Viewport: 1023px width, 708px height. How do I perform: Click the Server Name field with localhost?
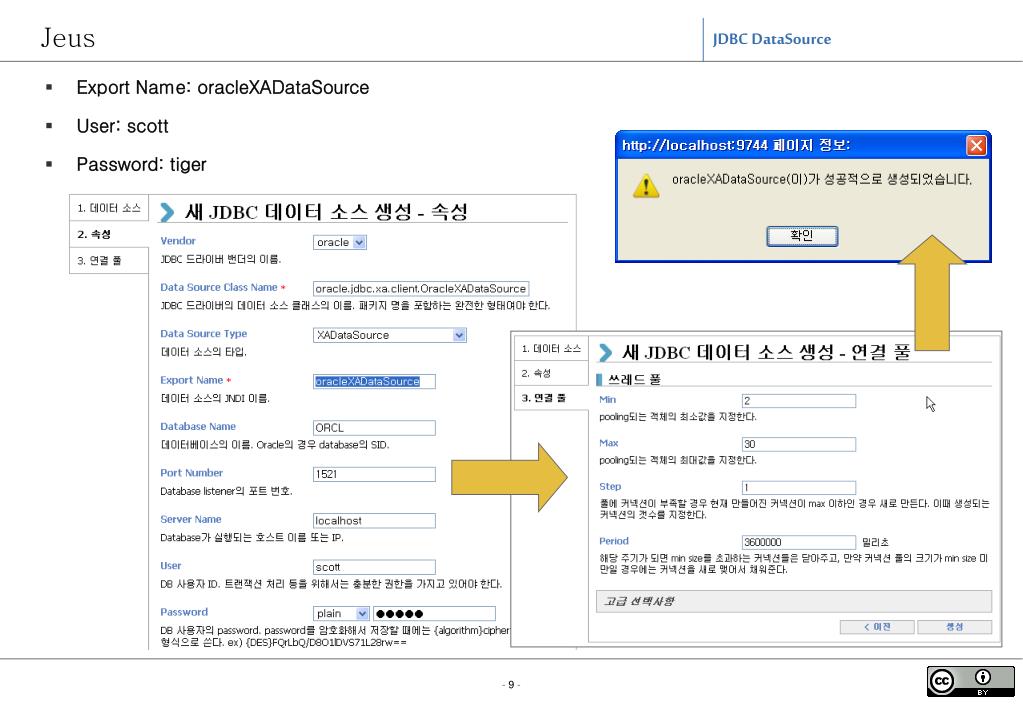[374, 520]
